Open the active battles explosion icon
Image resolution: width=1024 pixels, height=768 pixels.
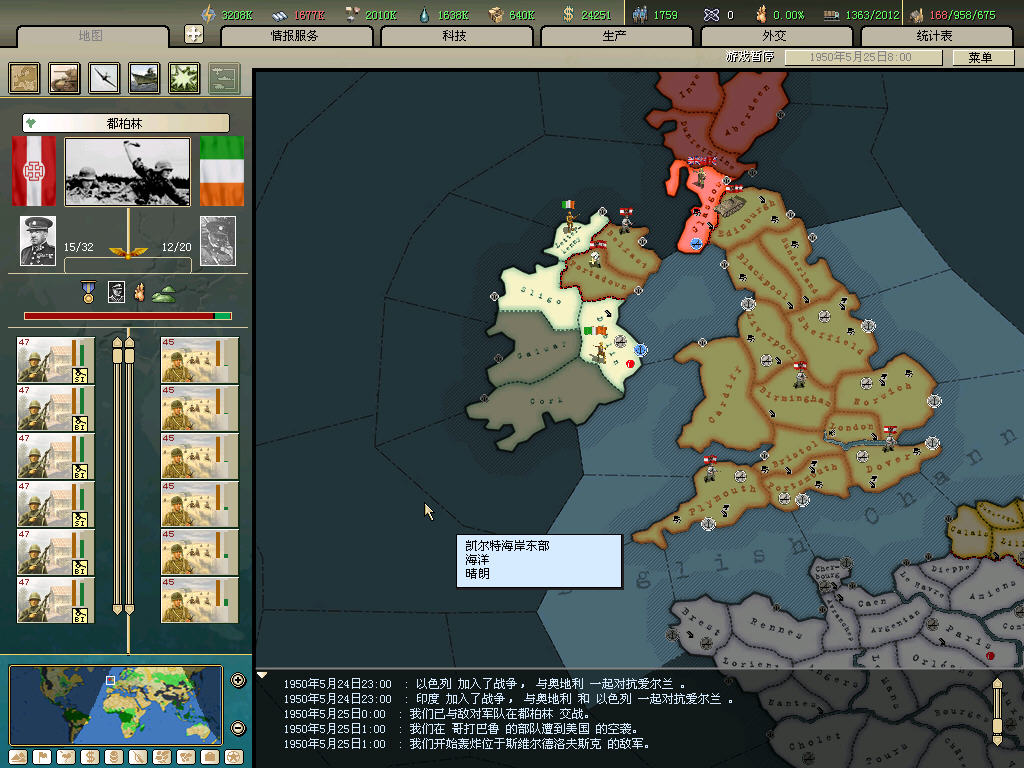(184, 78)
